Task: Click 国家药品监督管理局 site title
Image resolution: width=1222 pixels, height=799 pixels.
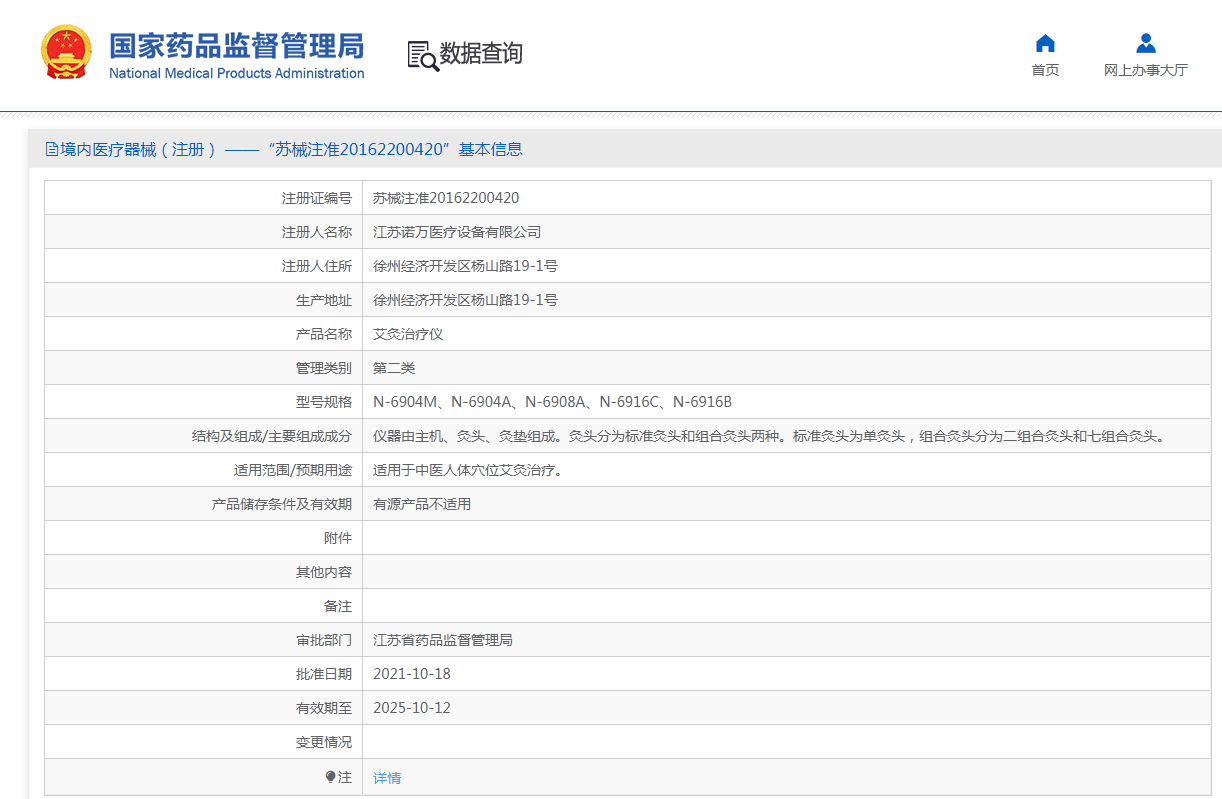Action: [x=237, y=46]
